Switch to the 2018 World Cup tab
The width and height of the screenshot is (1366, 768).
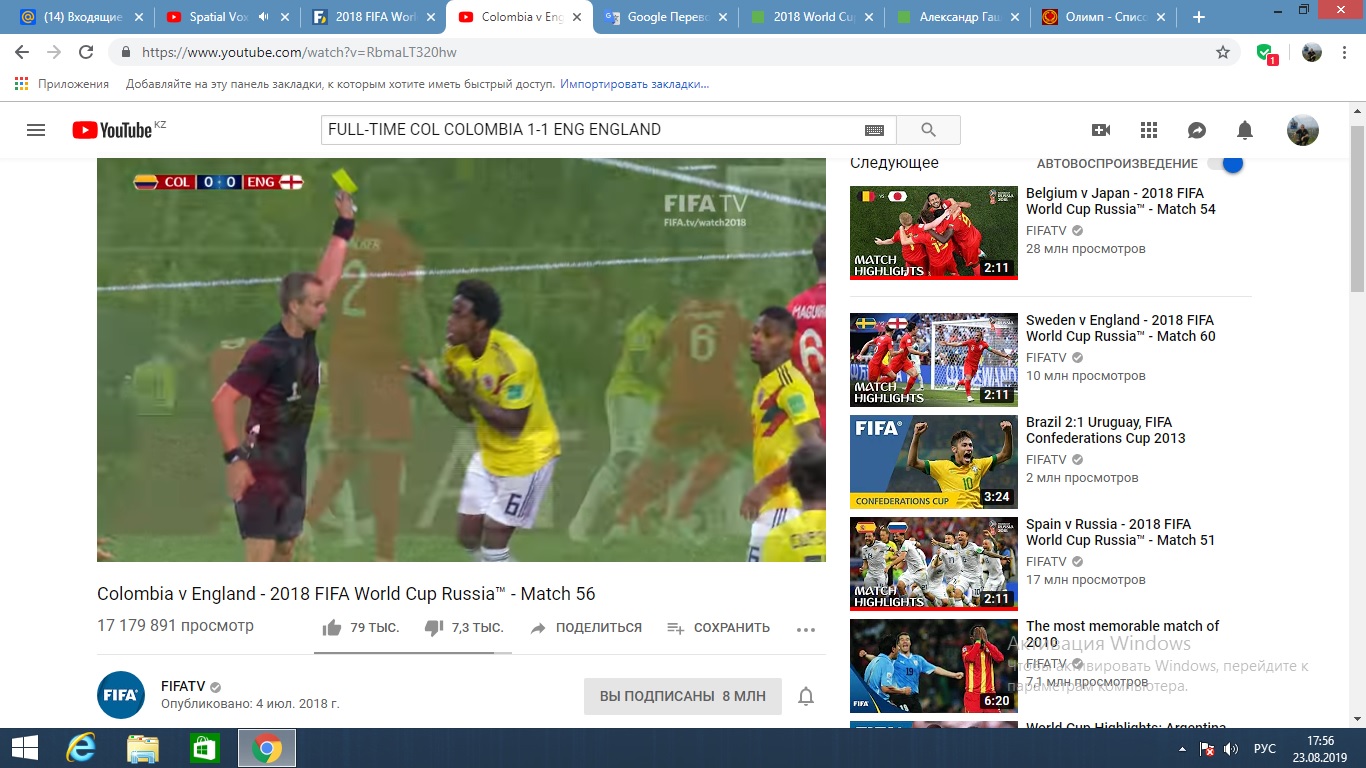811,17
